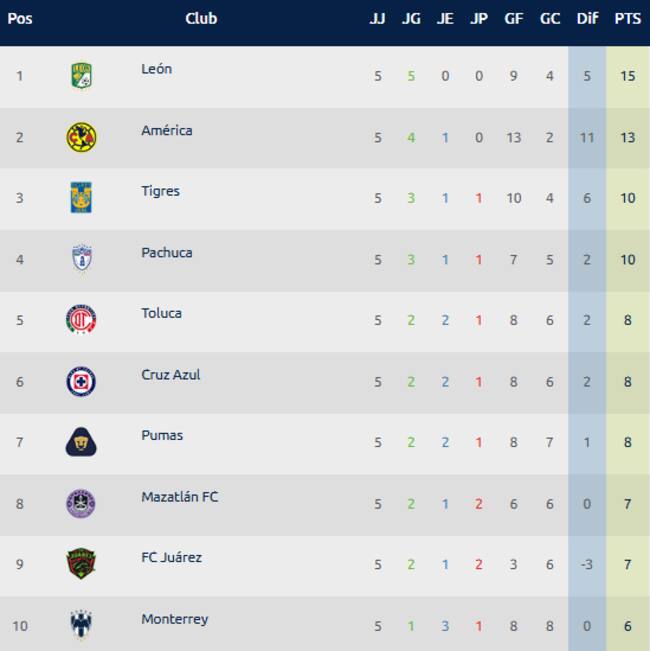Click the Toluca club logo

tap(81, 320)
